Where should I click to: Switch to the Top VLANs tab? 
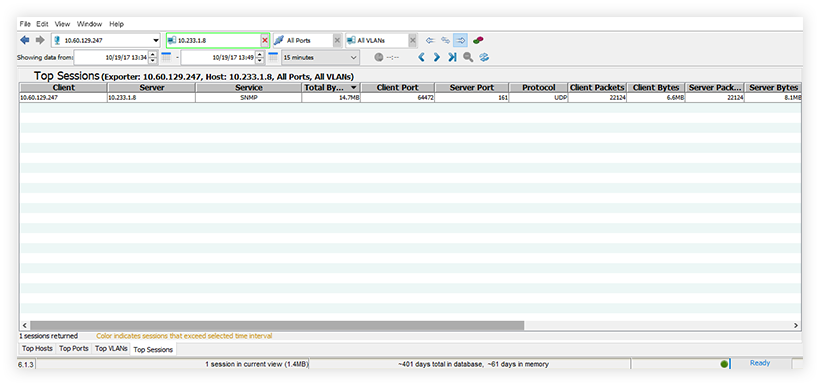111,348
